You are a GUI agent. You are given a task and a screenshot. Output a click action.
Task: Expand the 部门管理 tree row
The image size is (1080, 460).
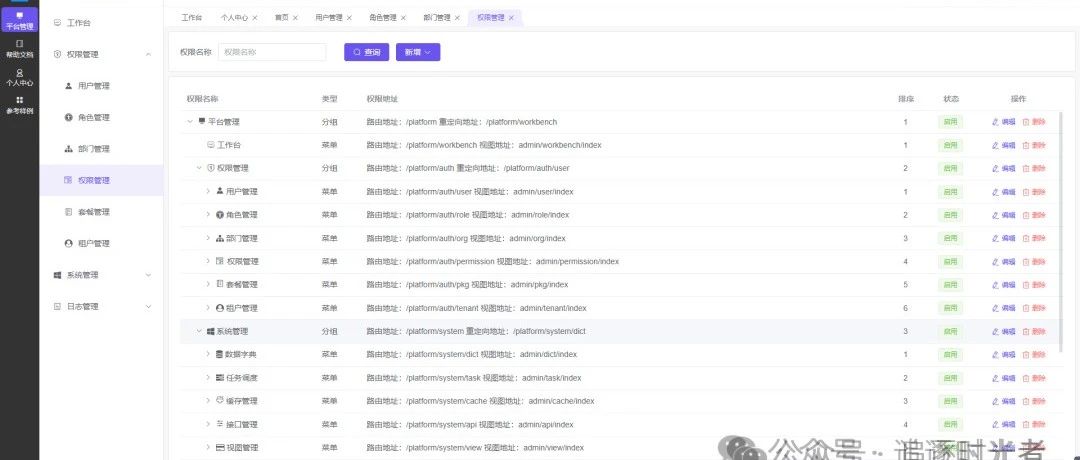(208, 238)
